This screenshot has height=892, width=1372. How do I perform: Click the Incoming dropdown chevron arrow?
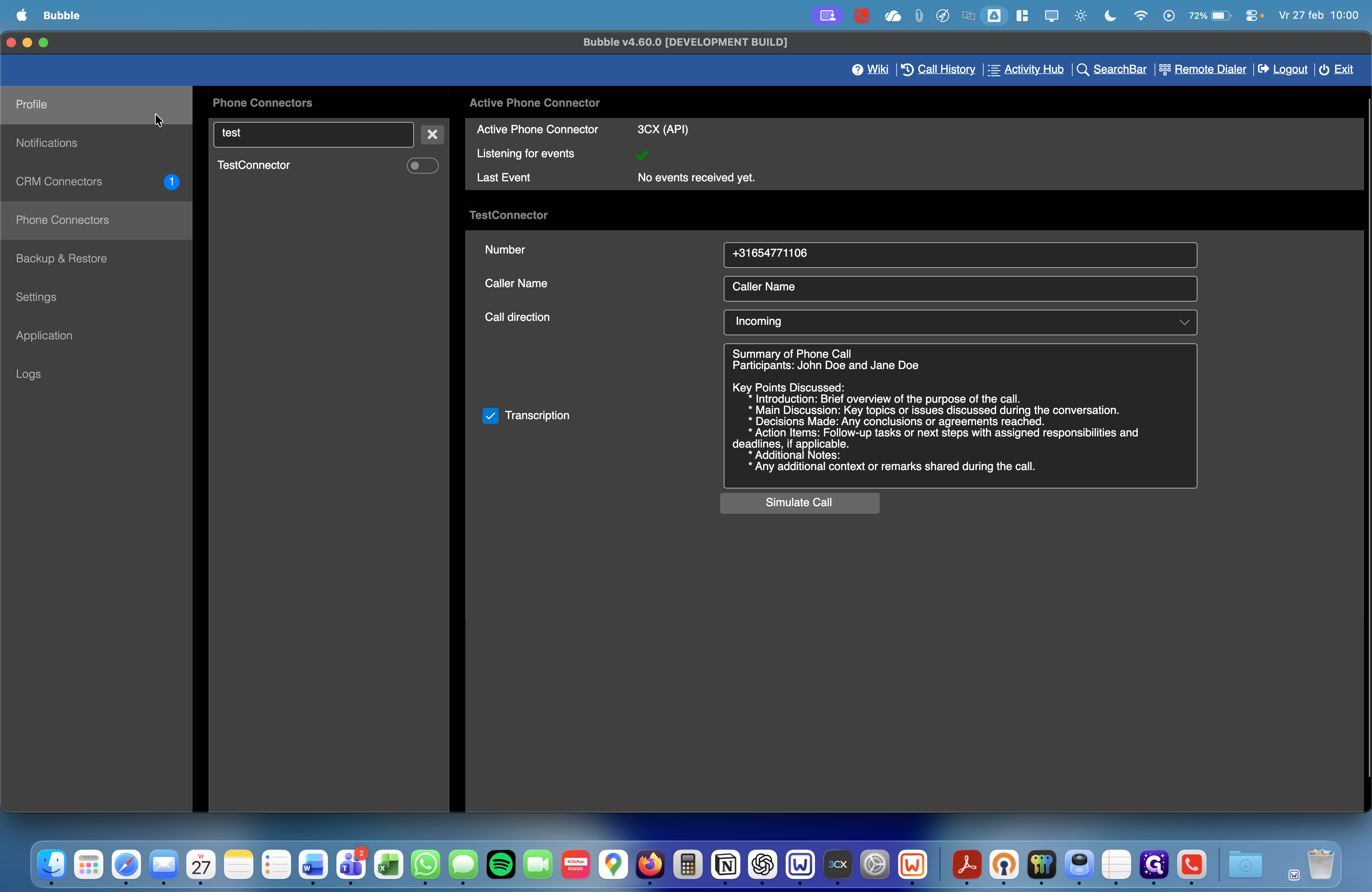[1183, 322]
